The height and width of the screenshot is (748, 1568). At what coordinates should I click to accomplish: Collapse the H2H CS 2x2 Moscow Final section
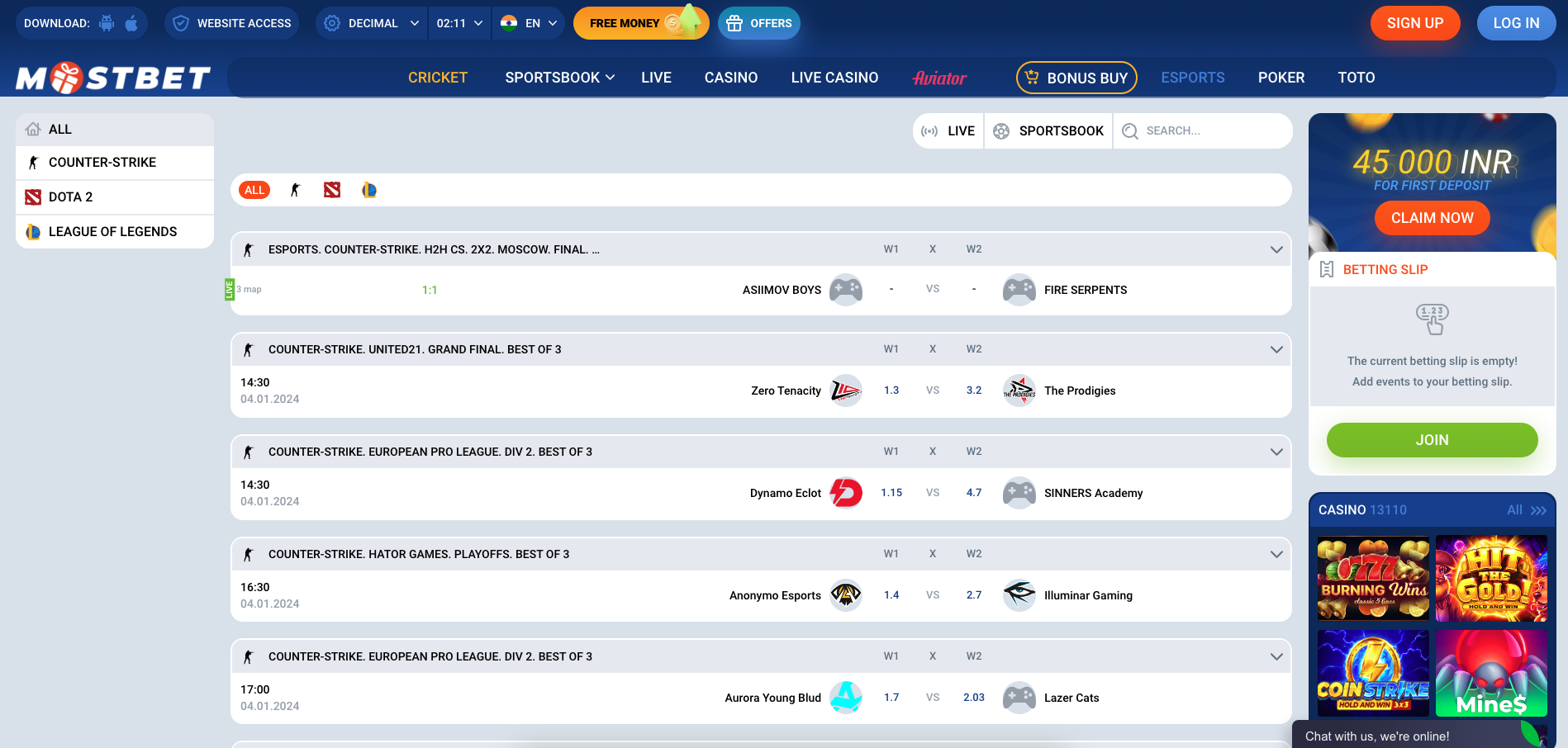pos(1276,249)
